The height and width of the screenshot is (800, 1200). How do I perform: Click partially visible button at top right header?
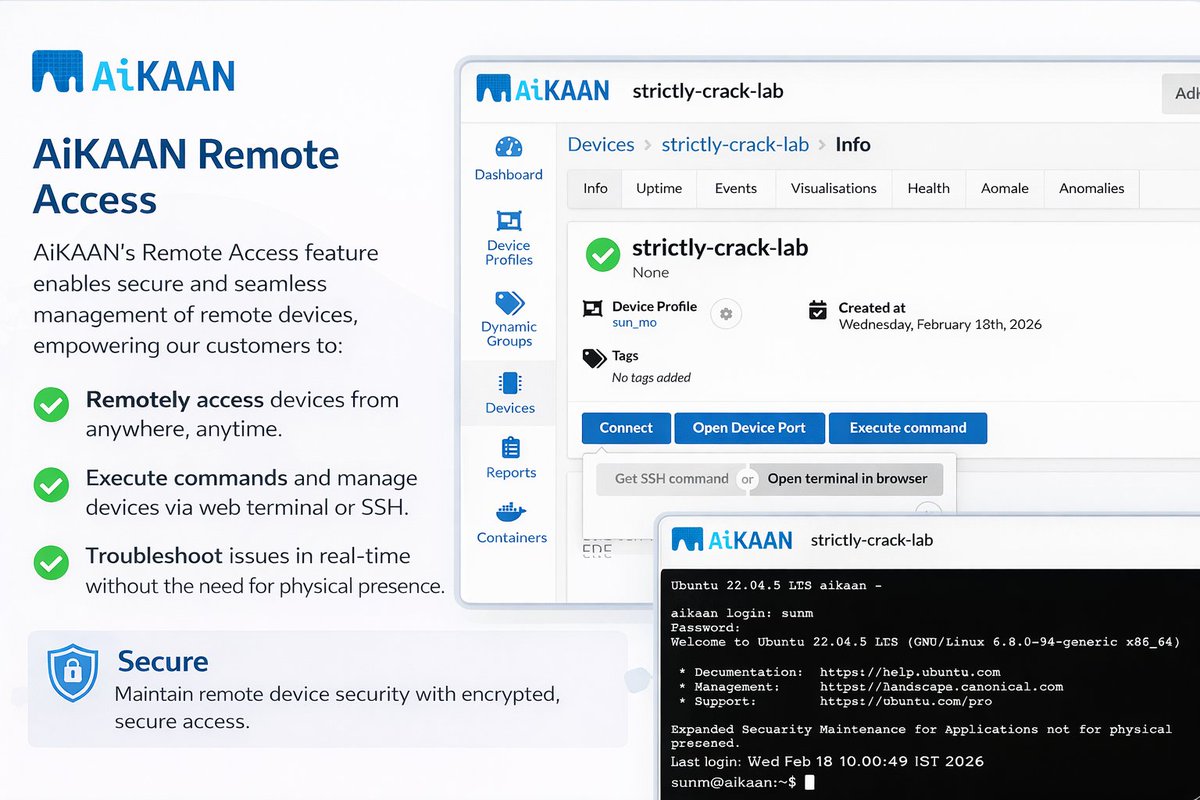pos(1182,93)
